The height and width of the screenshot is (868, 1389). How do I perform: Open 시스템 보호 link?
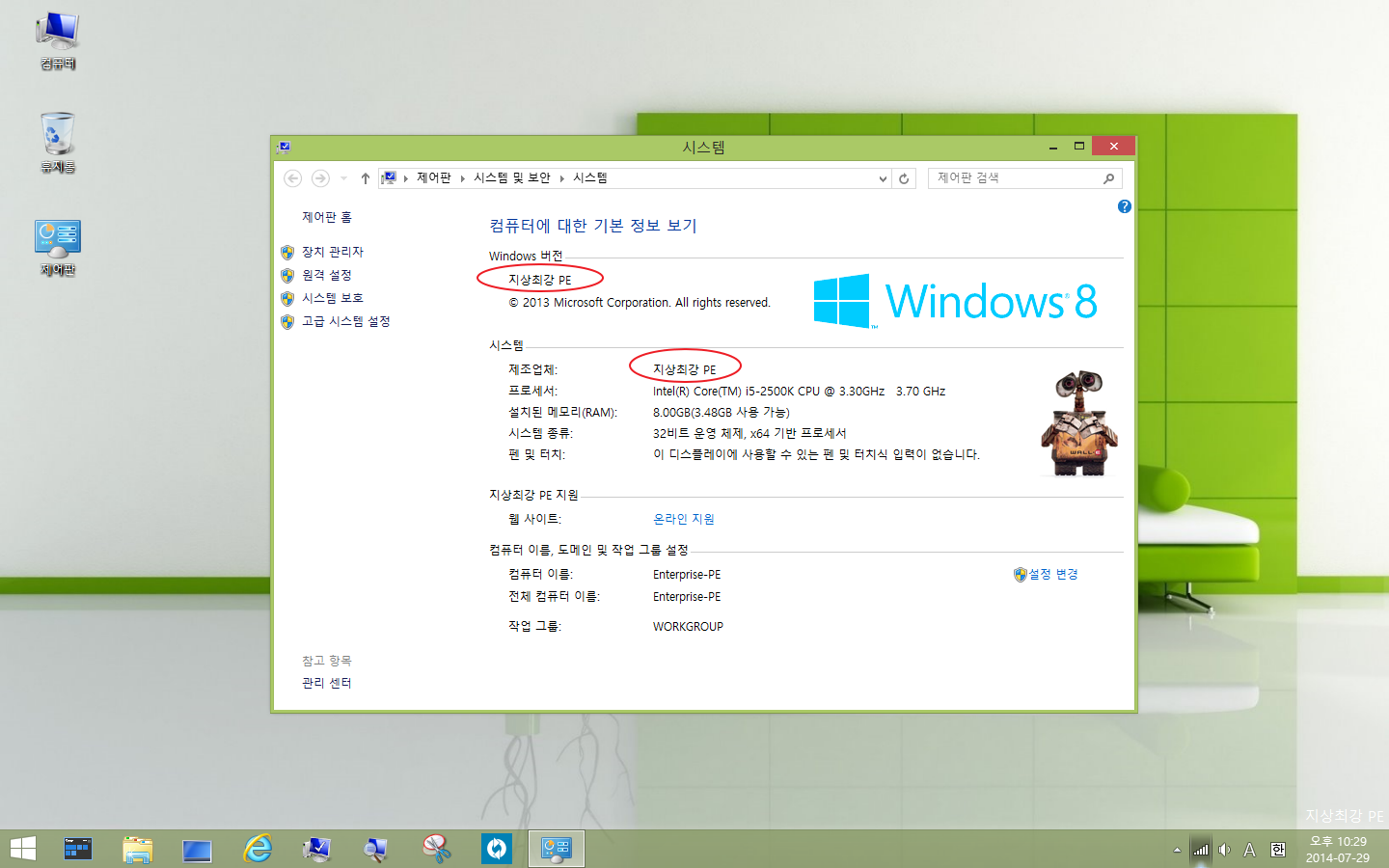(333, 298)
